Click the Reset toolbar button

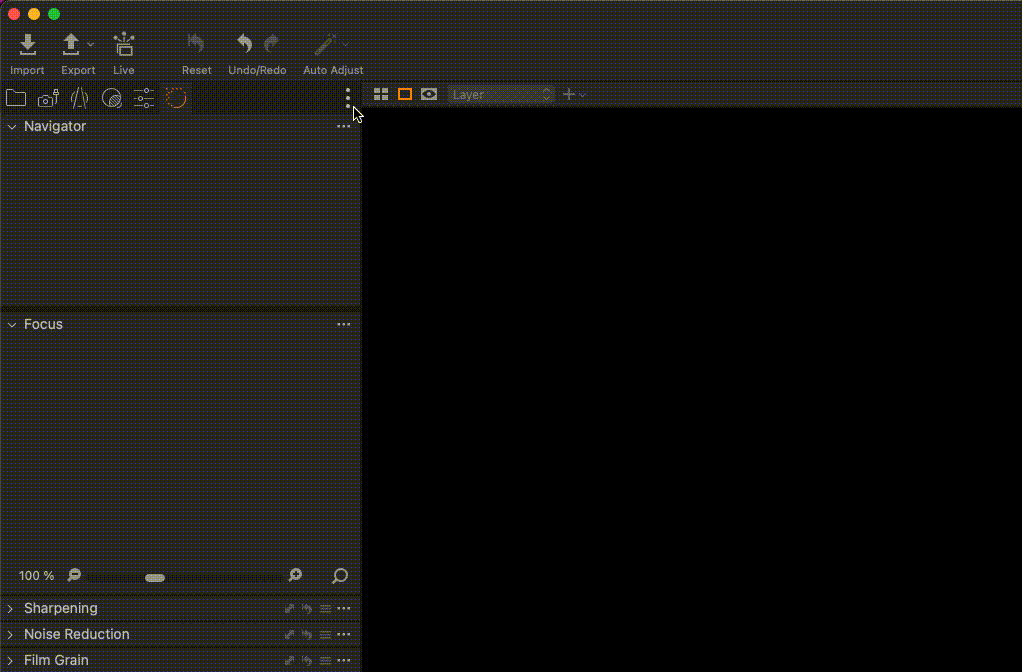pos(196,45)
